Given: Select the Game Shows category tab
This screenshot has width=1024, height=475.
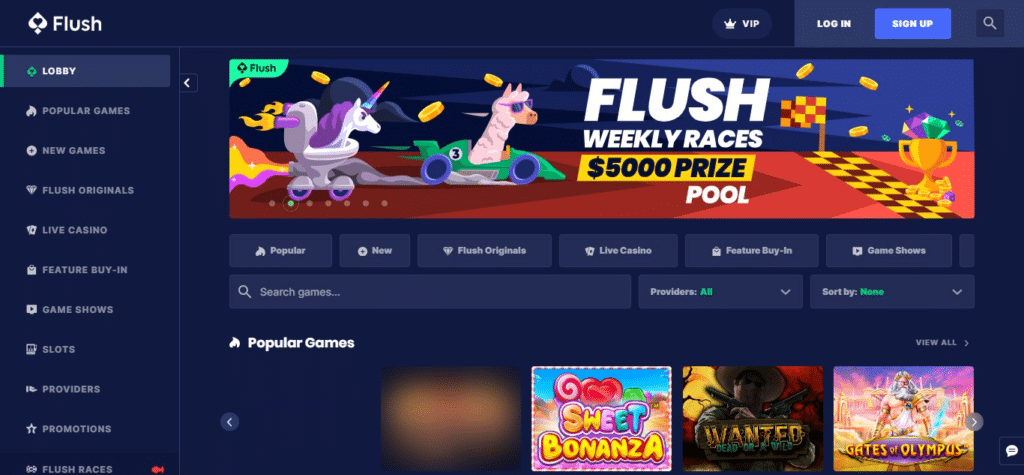Looking at the screenshot, I should point(889,251).
